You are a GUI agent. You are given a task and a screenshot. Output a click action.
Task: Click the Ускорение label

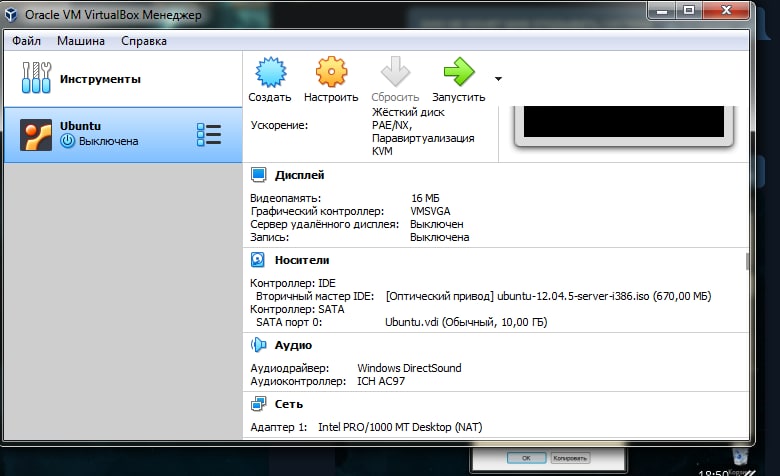pos(279,125)
